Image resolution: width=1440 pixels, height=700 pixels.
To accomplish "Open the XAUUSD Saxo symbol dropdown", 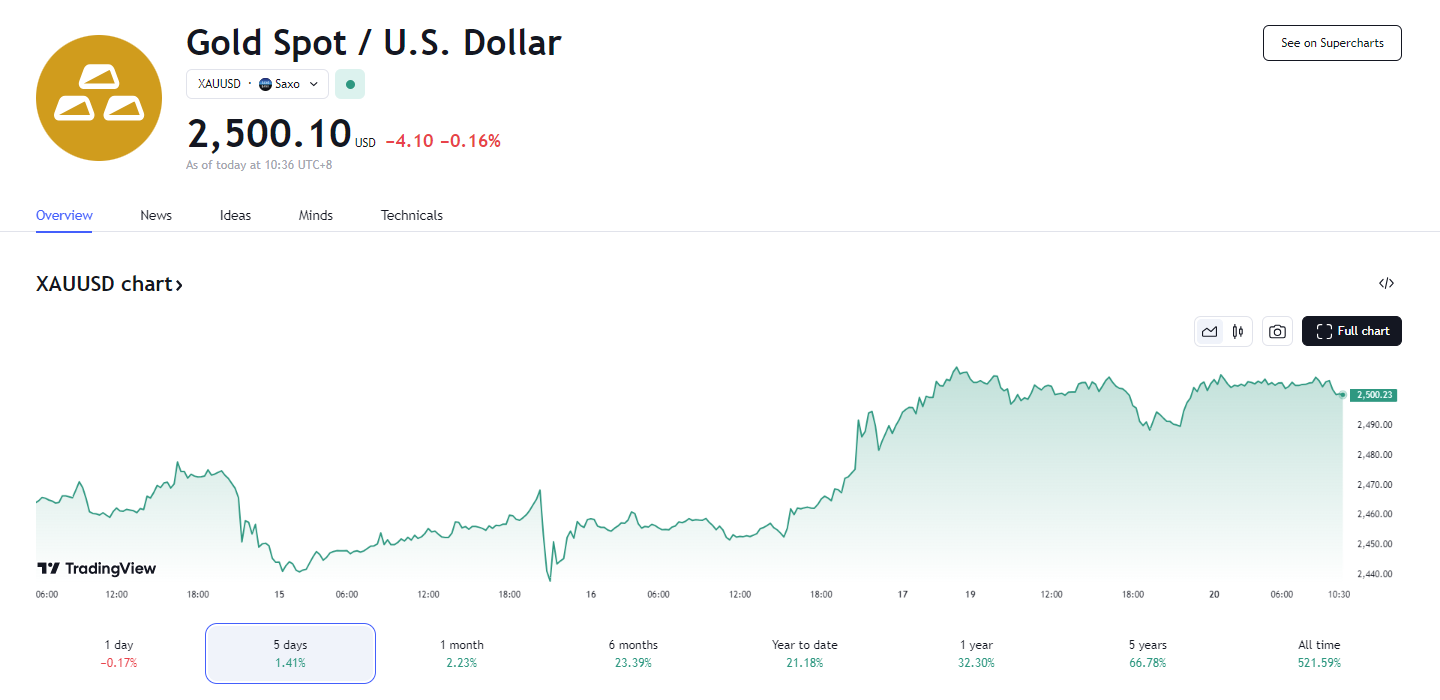I will pyautogui.click(x=257, y=84).
